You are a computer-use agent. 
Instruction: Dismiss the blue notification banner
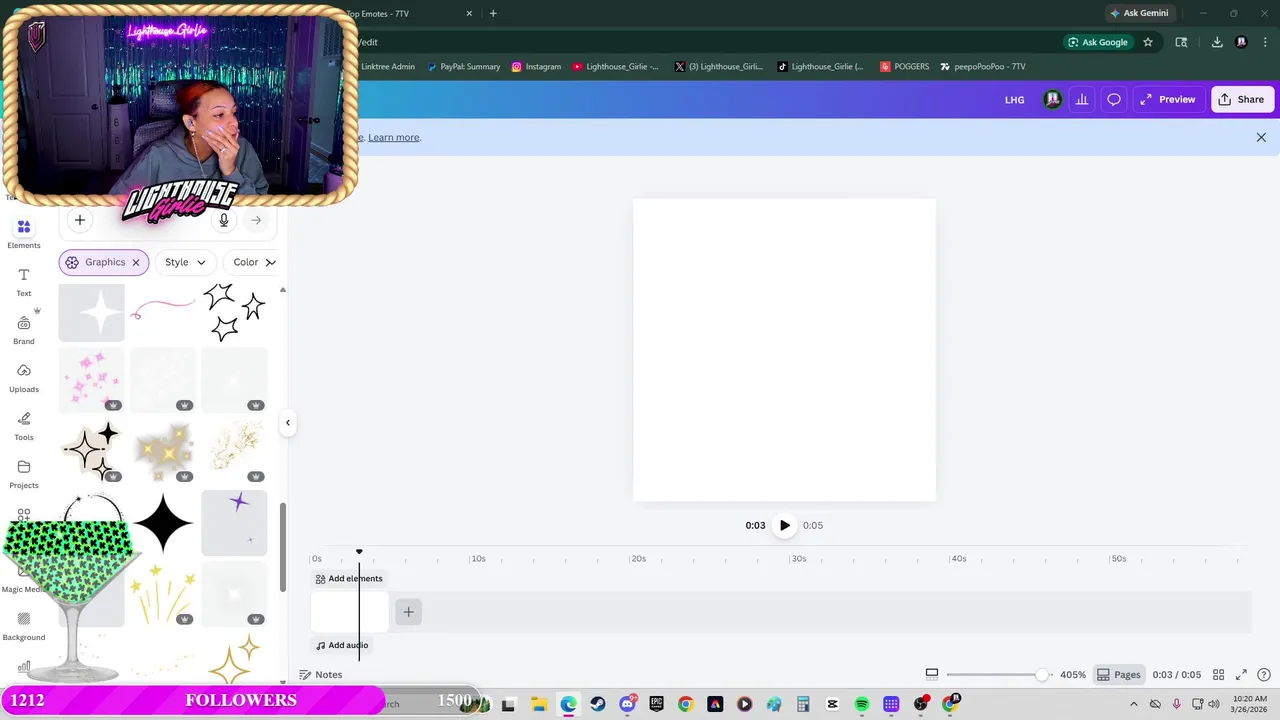coord(1261,137)
